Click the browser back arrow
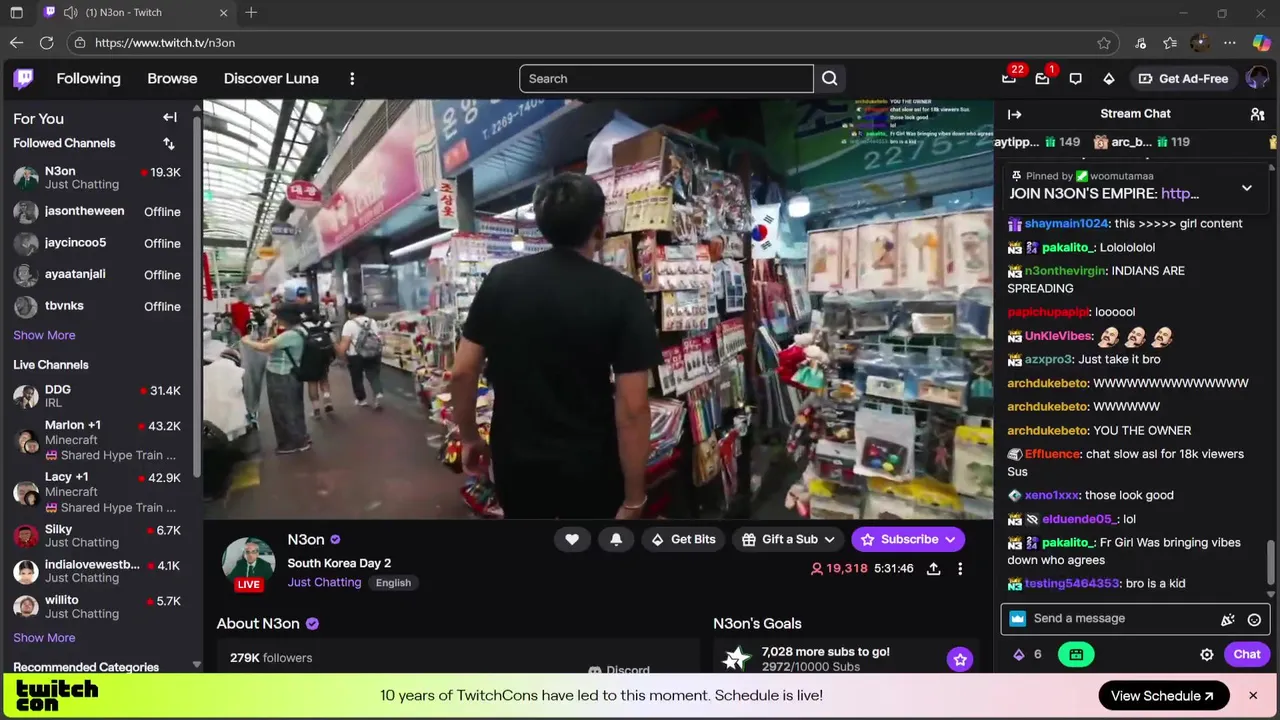The image size is (1280, 720). (x=16, y=43)
